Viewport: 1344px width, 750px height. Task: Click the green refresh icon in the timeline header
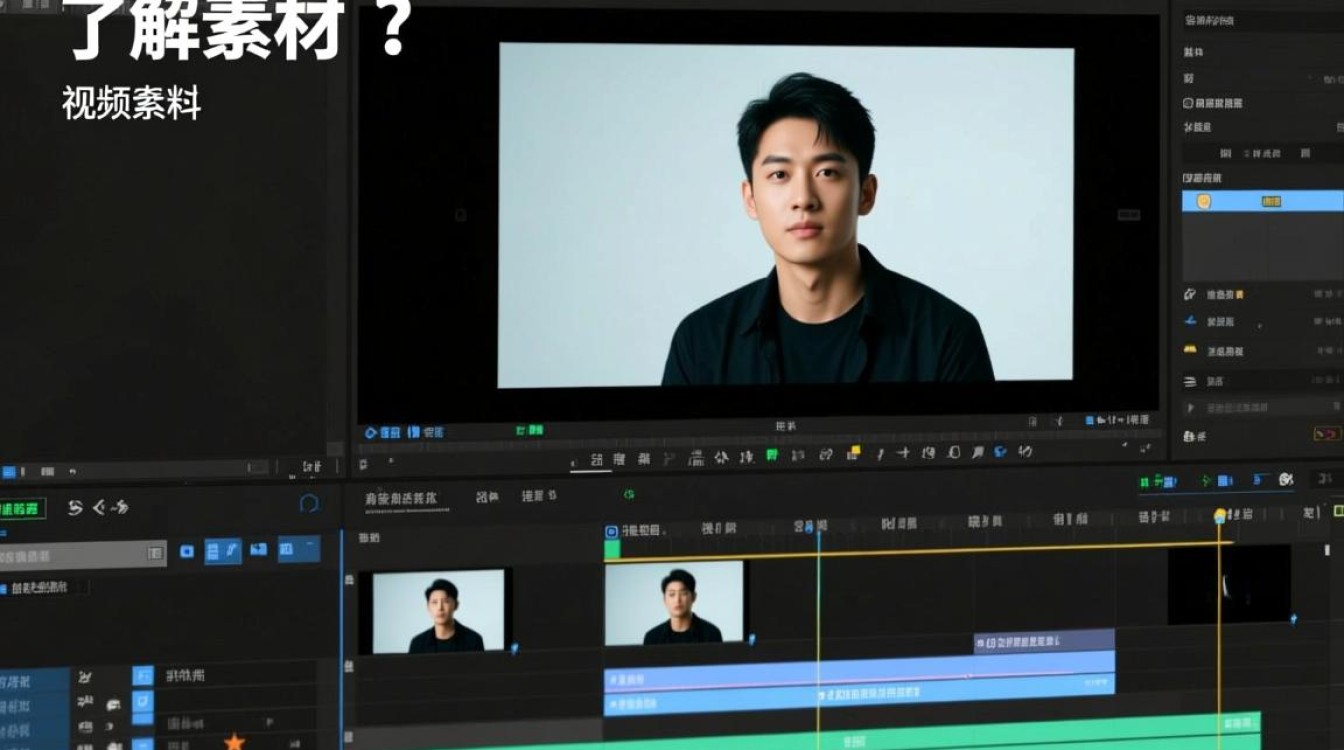tap(629, 494)
